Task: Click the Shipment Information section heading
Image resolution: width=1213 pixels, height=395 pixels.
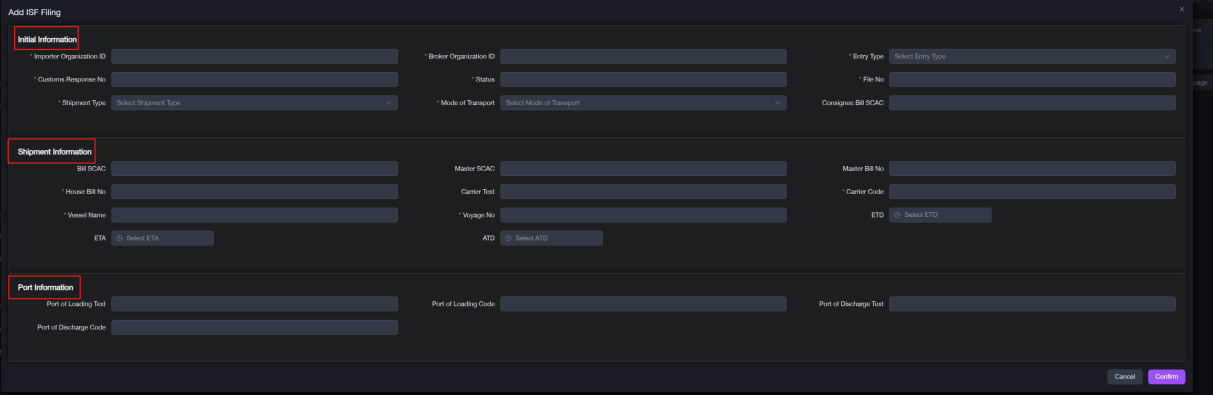Action: 55,152
